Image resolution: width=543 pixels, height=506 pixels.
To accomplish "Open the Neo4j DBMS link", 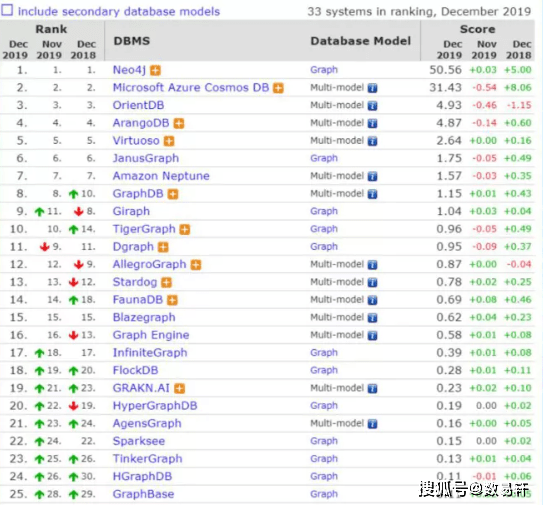I will point(129,70).
